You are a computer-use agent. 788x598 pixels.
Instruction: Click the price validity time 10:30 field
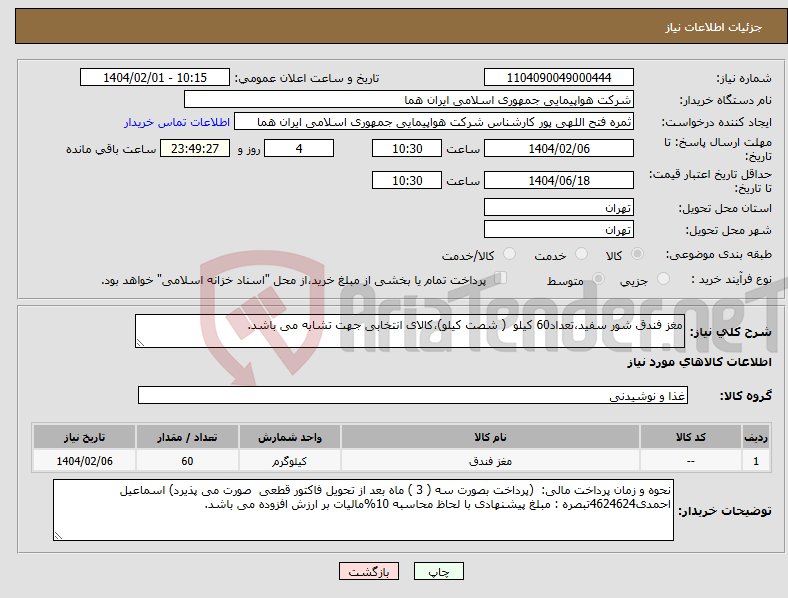[407, 180]
